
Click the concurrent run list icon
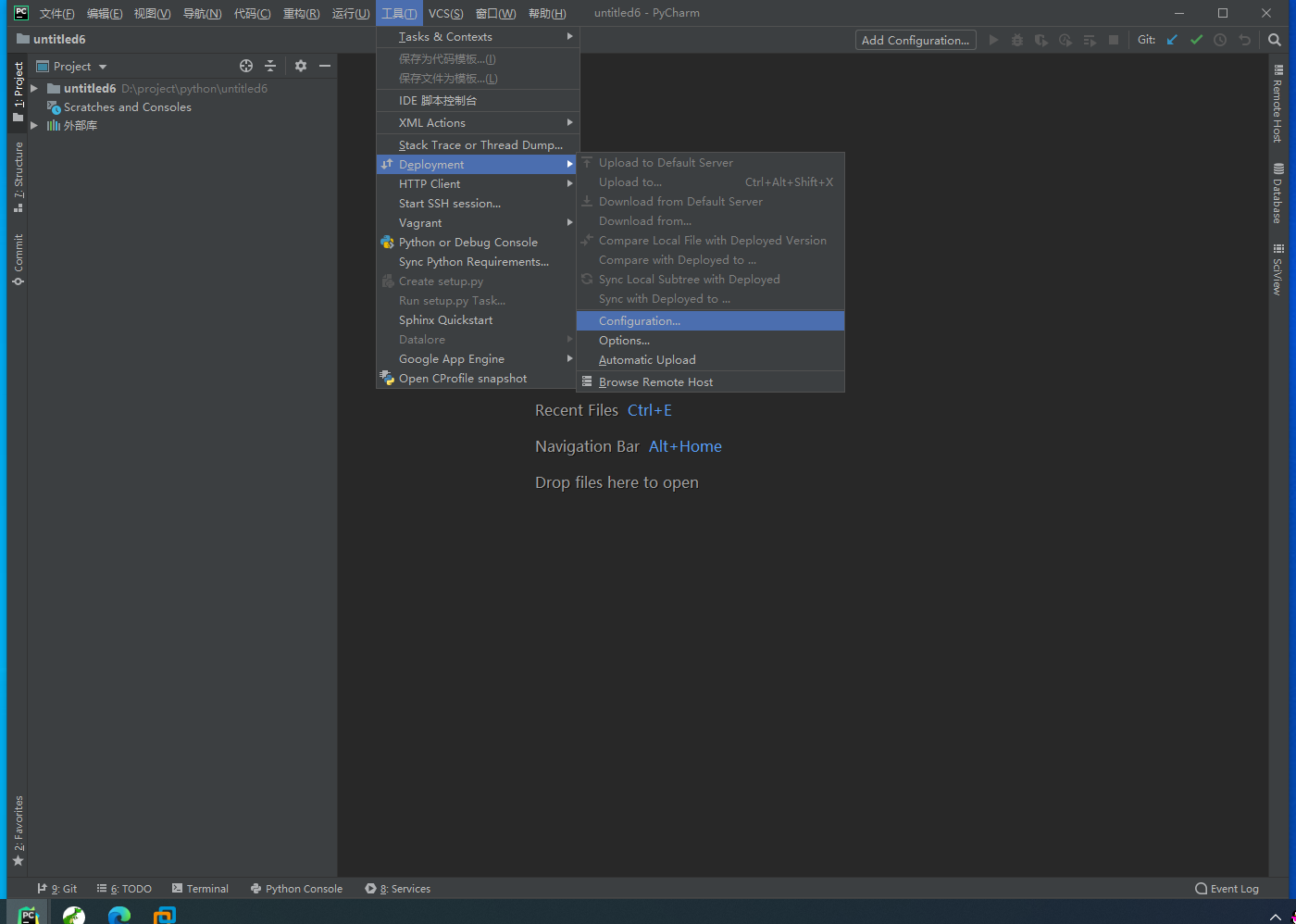1090,40
